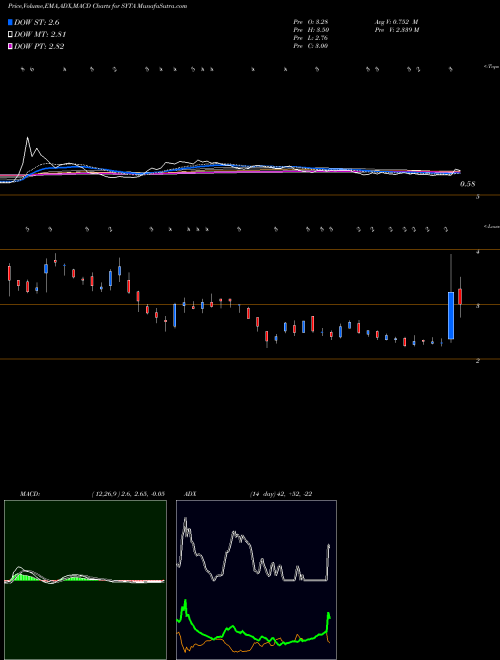Click the 'DOW MT: 2.81' legend label
This screenshot has width=500, height=660.
(40, 34)
